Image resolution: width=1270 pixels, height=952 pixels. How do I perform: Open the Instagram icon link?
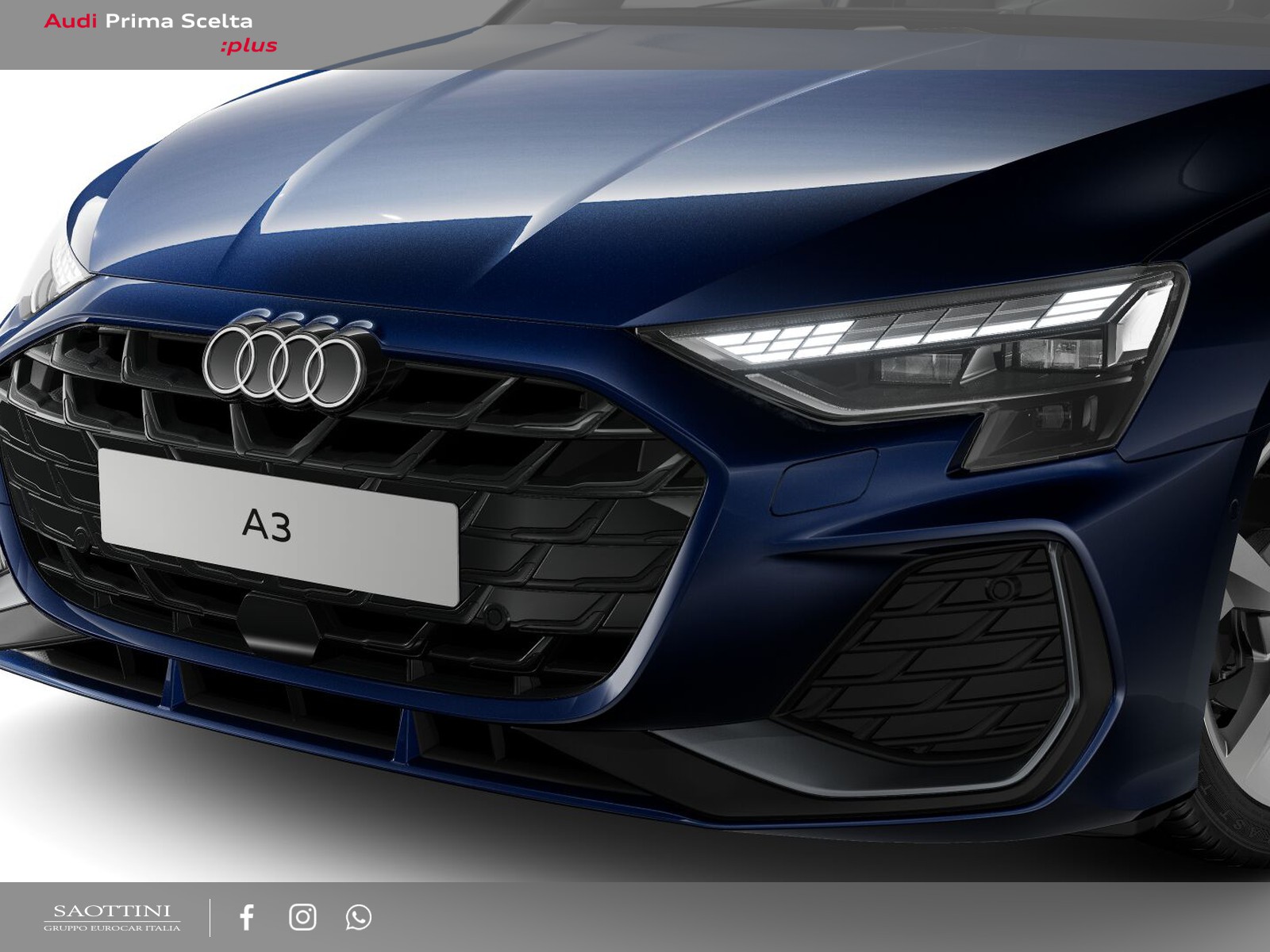tap(302, 917)
